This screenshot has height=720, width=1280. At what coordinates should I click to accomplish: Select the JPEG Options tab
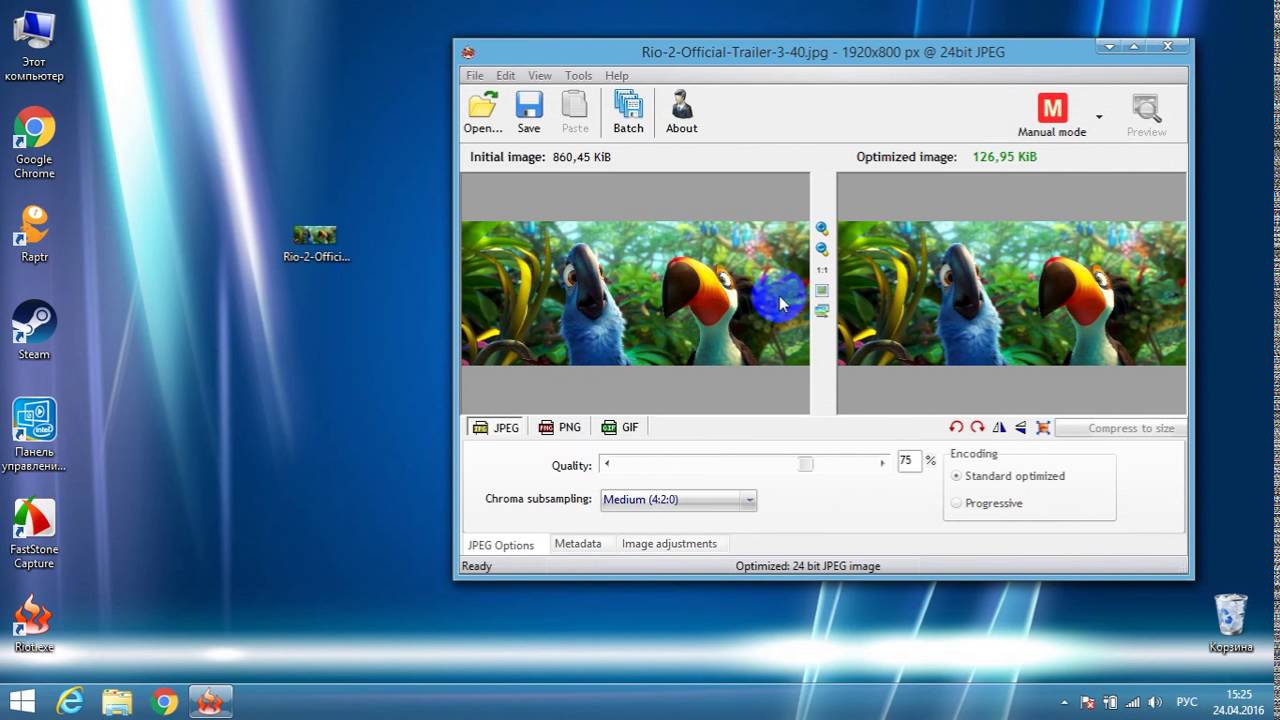click(x=501, y=545)
